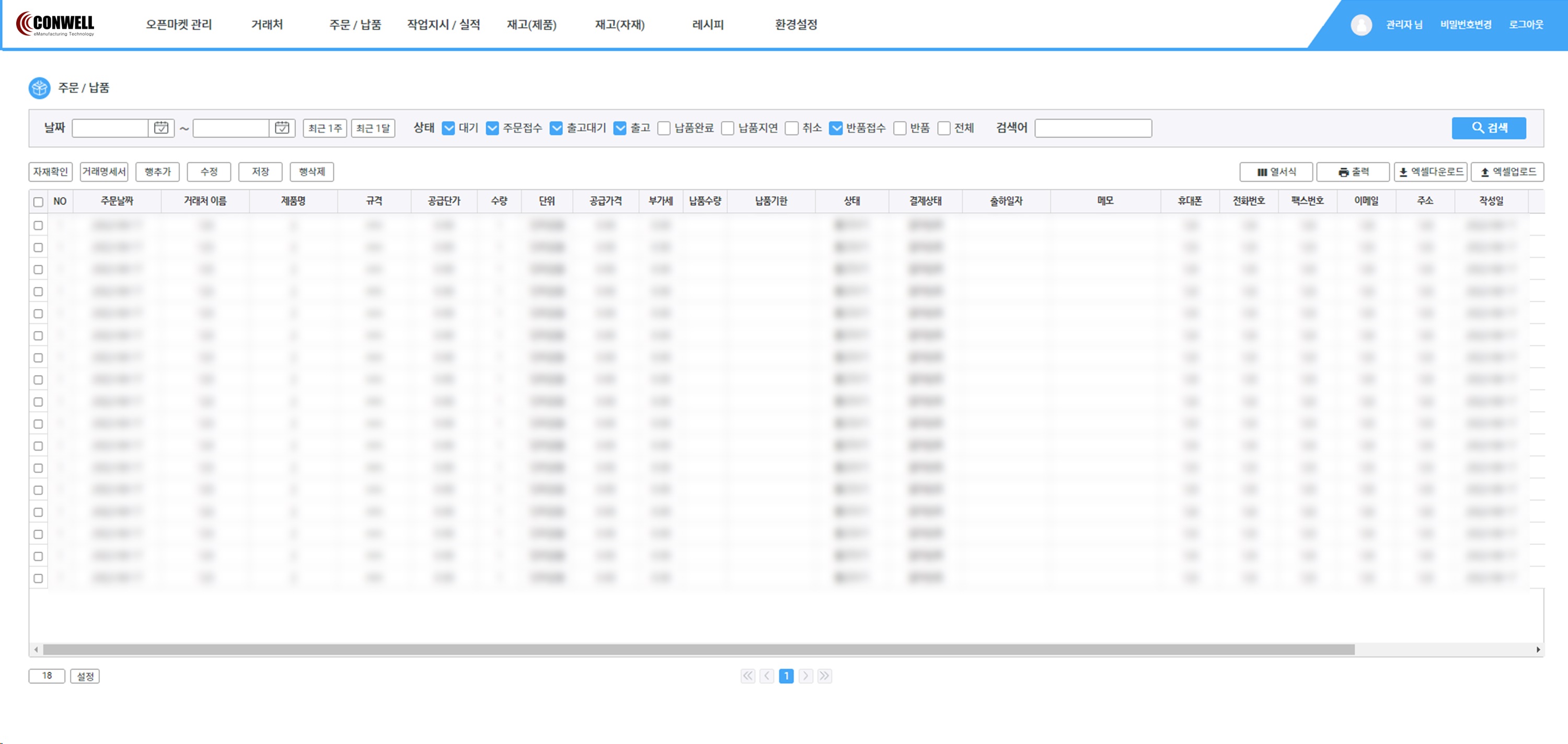Open the 오픈마켓 관리 menu
Screen dimensions: 1568x744
pyautogui.click(x=178, y=25)
